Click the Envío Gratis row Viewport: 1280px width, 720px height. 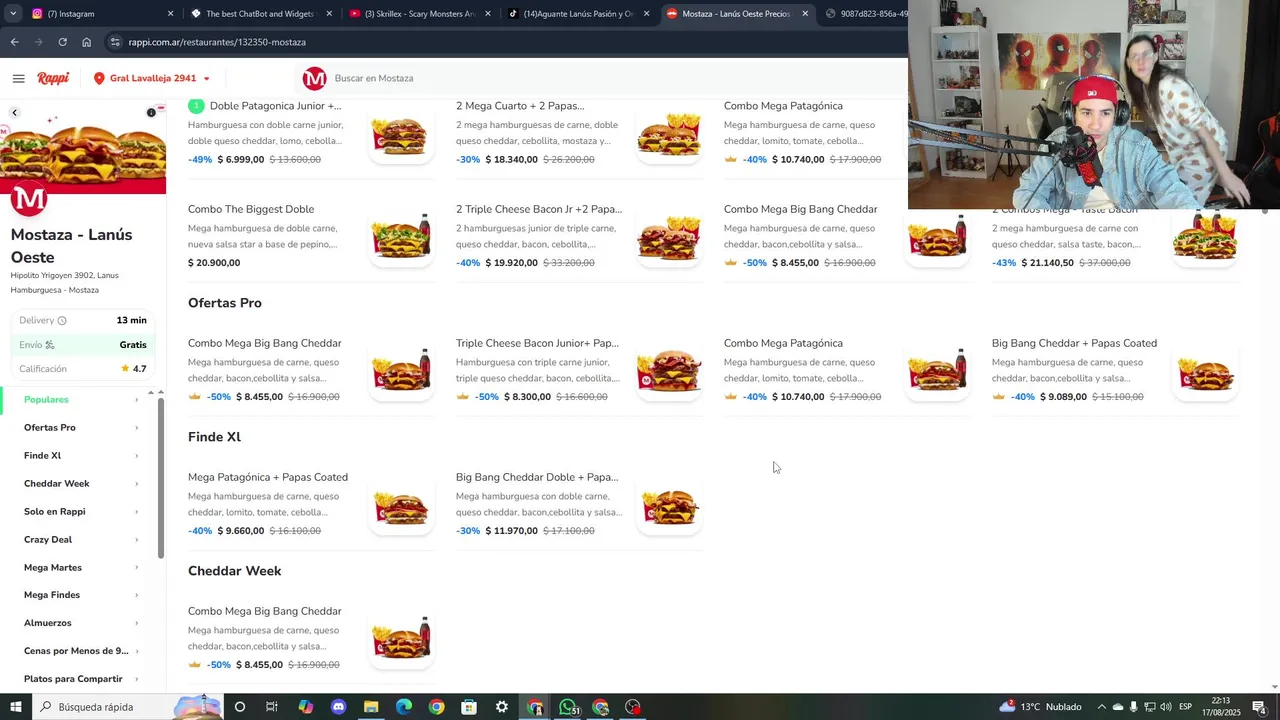point(83,345)
